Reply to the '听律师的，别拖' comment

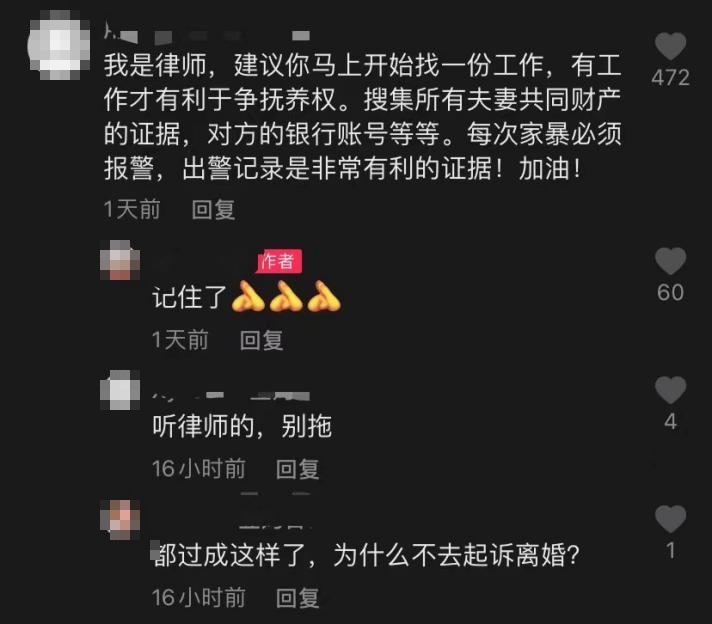[298, 469]
